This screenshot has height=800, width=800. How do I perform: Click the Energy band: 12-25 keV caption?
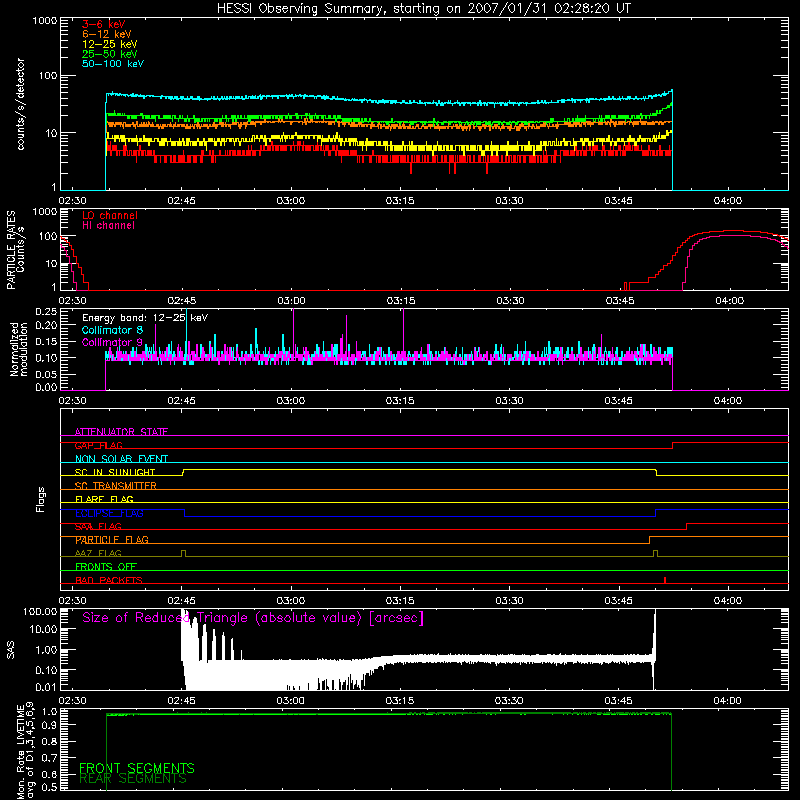145,318
